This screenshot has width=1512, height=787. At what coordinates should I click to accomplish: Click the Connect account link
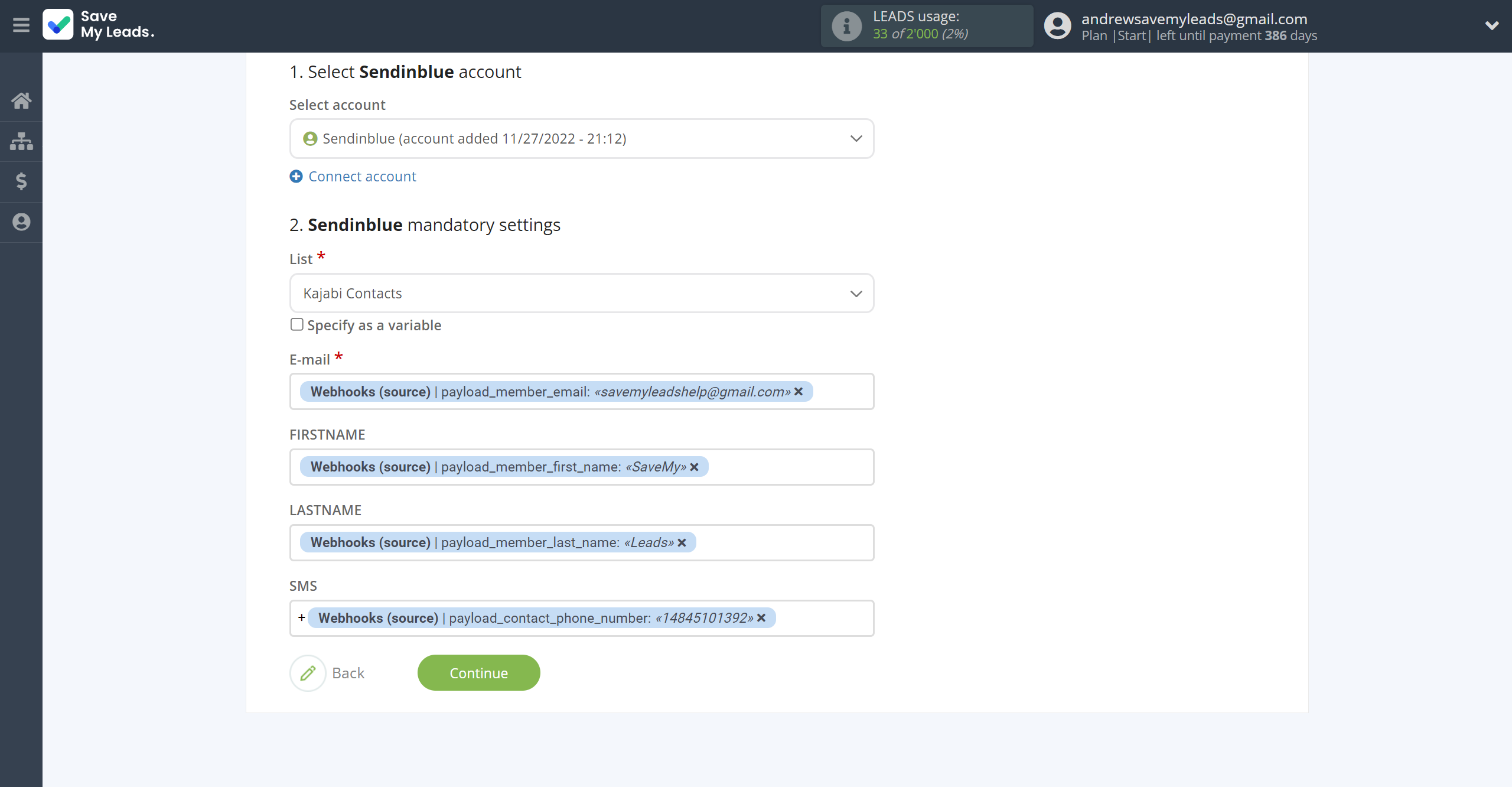tap(362, 177)
